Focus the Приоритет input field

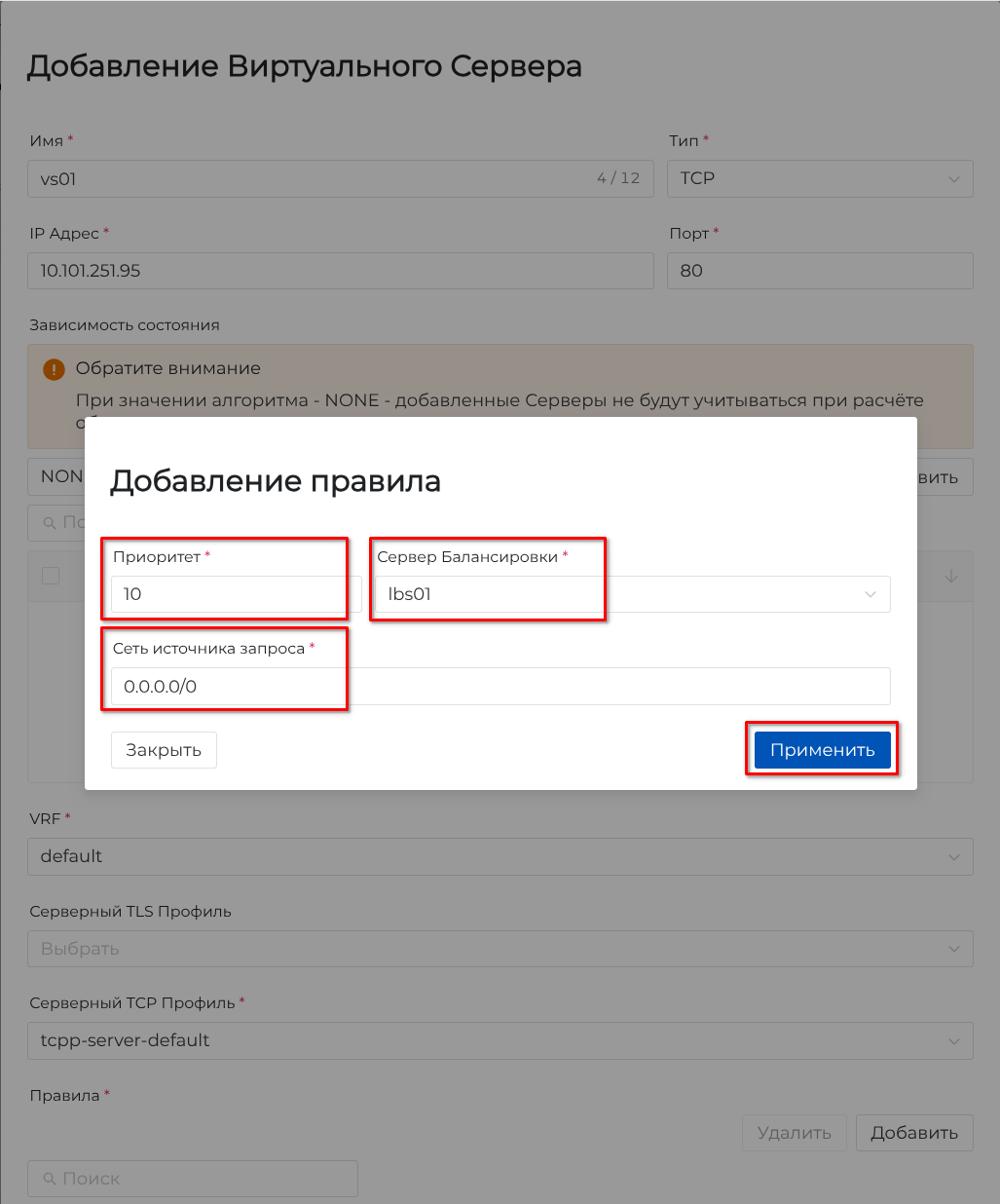tap(236, 594)
